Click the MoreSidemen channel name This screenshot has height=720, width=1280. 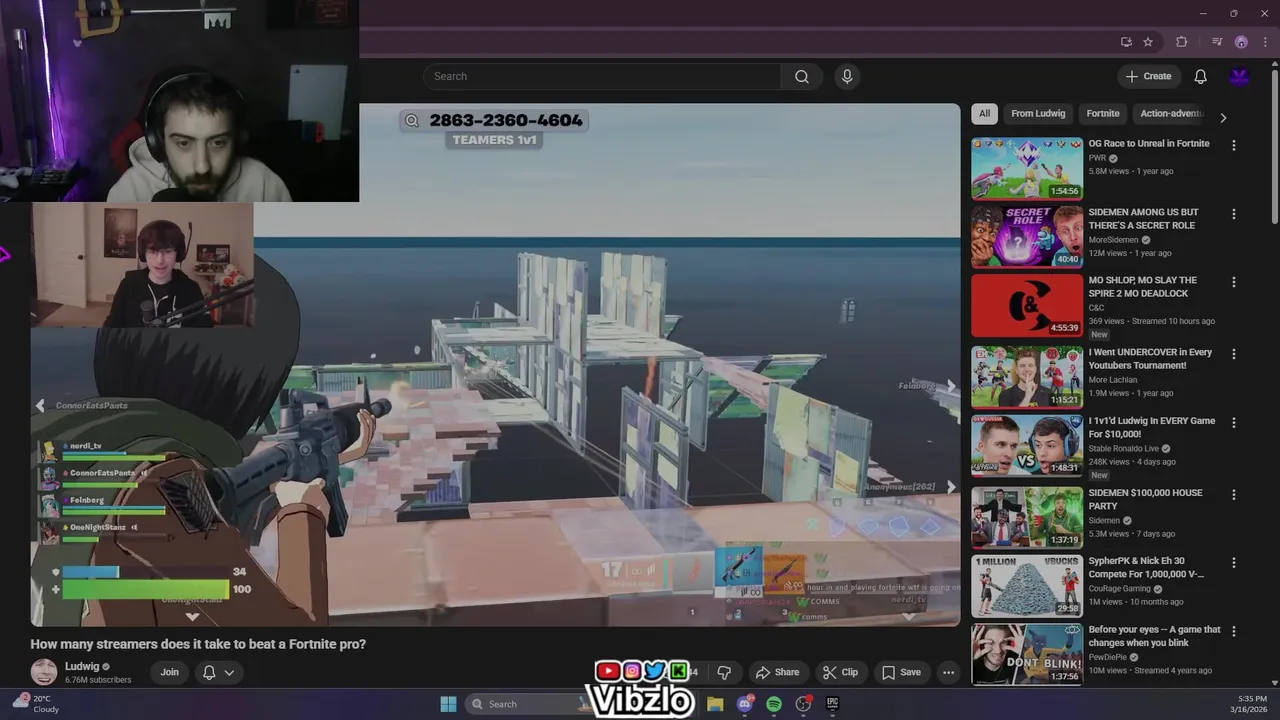point(1113,240)
